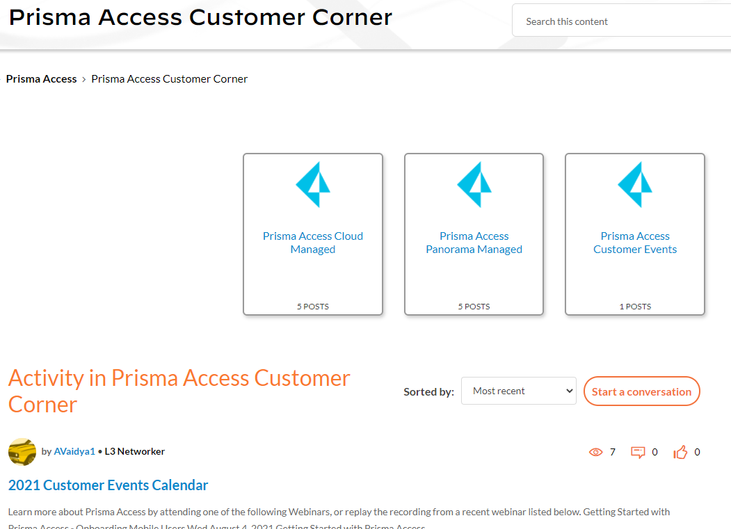Click the Prisma Access breadcrumb link
Viewport: 731px width, 529px height.
click(x=41, y=79)
